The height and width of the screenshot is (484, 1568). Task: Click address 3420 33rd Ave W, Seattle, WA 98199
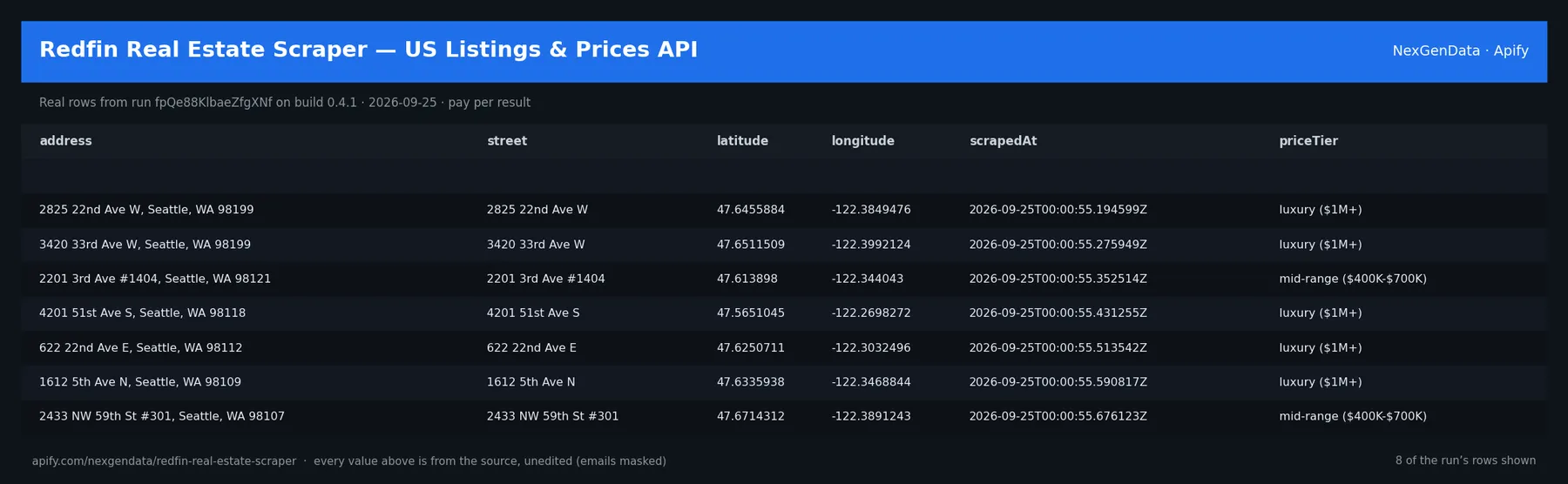[145, 245]
